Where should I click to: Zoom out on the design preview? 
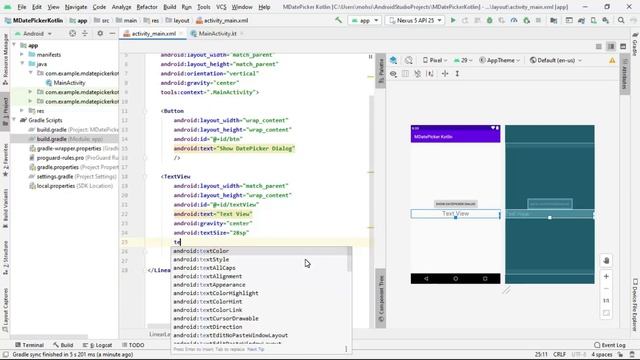[606, 289]
